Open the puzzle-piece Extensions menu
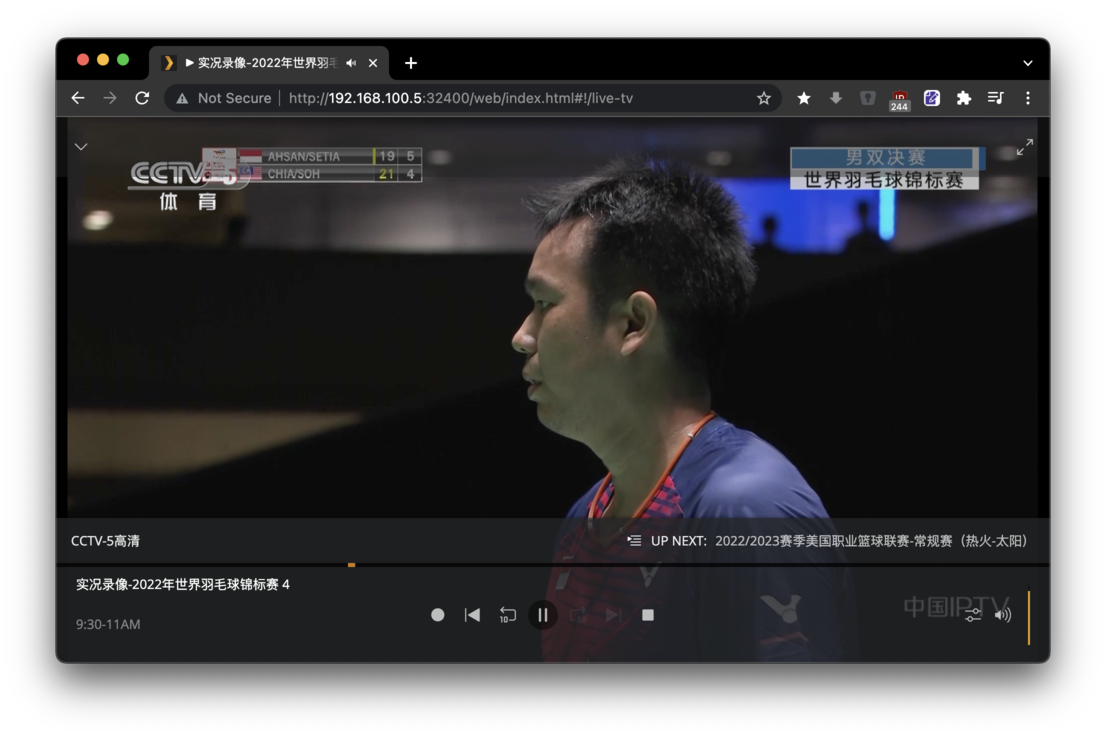This screenshot has height=737, width=1106. coord(964,98)
